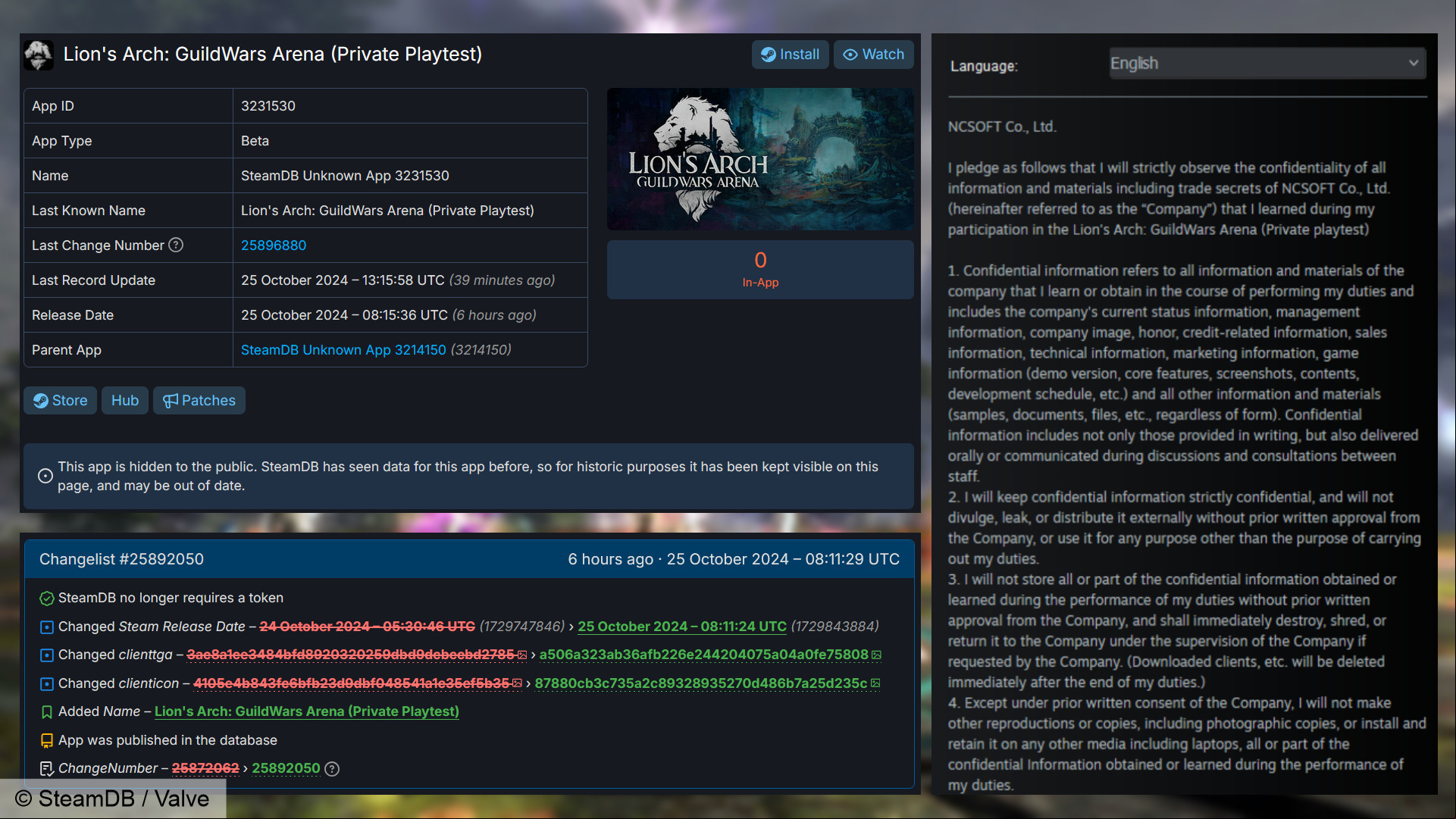Click the Steam icon on Install button
Image resolution: width=1456 pixels, height=819 pixels.
point(769,55)
